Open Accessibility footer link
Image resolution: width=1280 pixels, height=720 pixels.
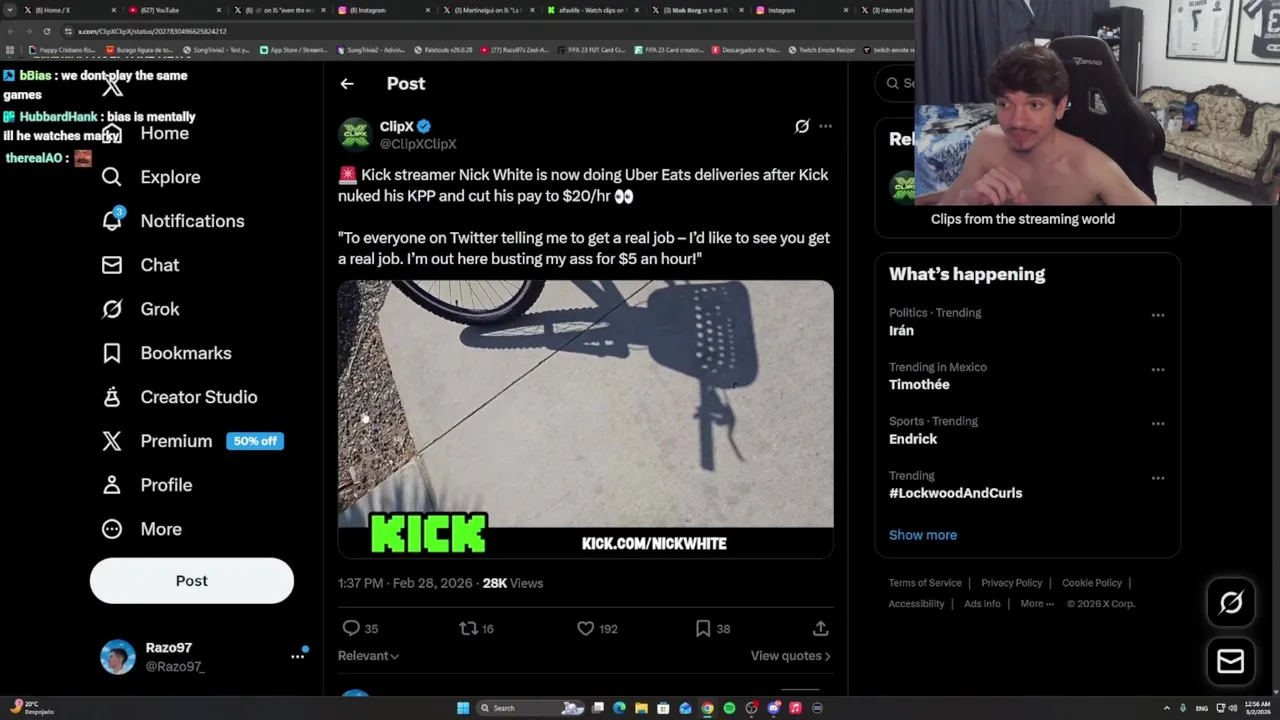916,604
